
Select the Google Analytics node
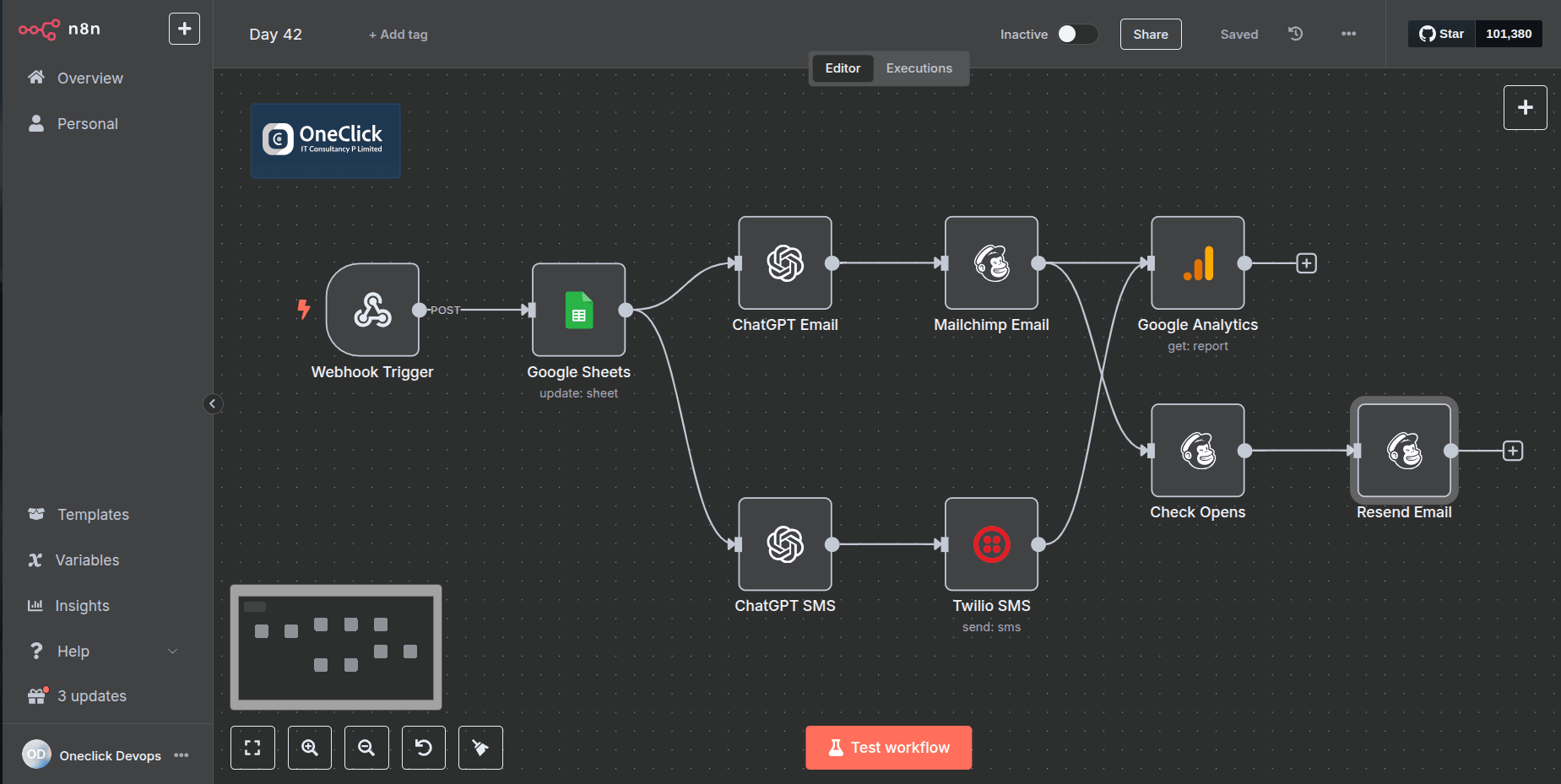tap(1197, 262)
